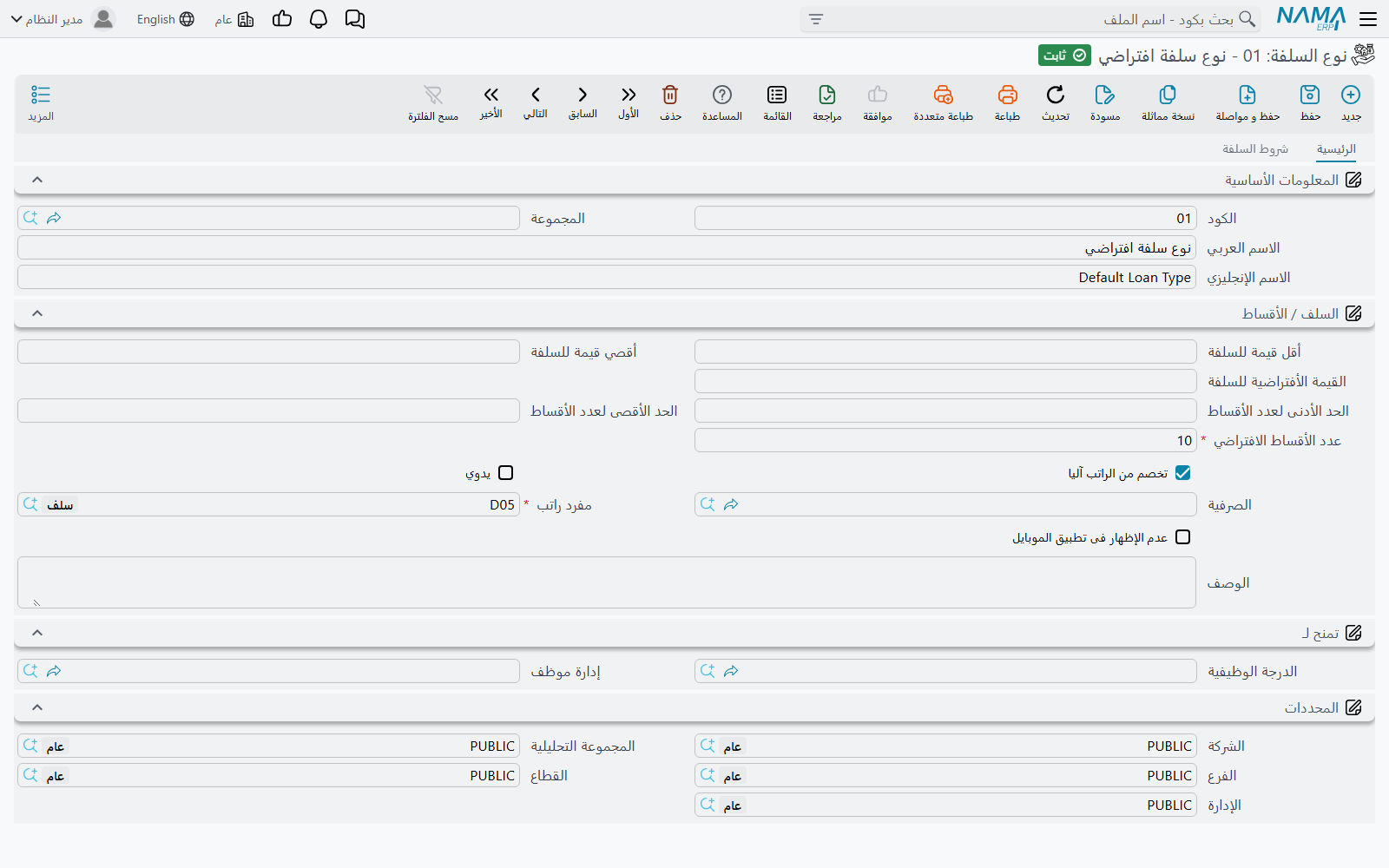Click the حفظ و مواصلة toolbar icon
This screenshot has height=868, width=1389.
[x=1247, y=95]
